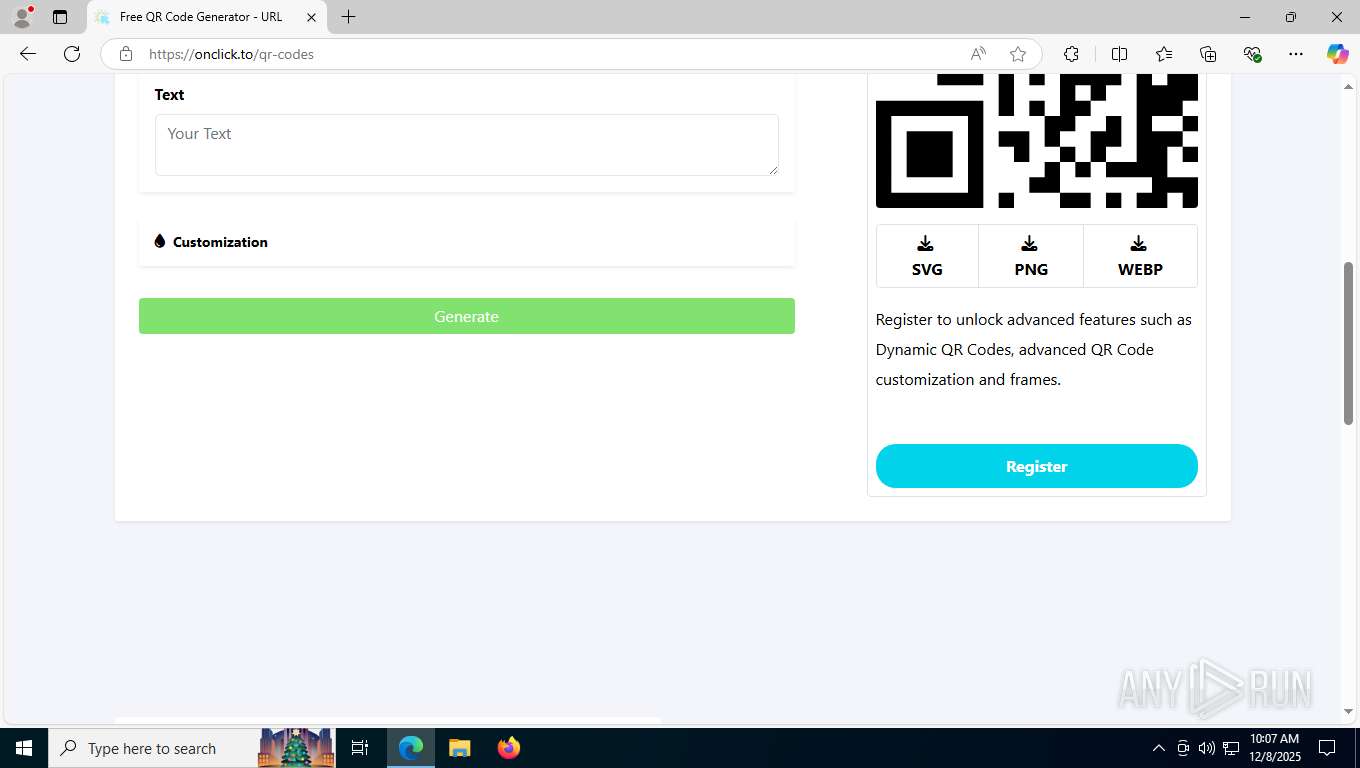
Task: Click scrollbar down arrow
Action: (x=1348, y=712)
